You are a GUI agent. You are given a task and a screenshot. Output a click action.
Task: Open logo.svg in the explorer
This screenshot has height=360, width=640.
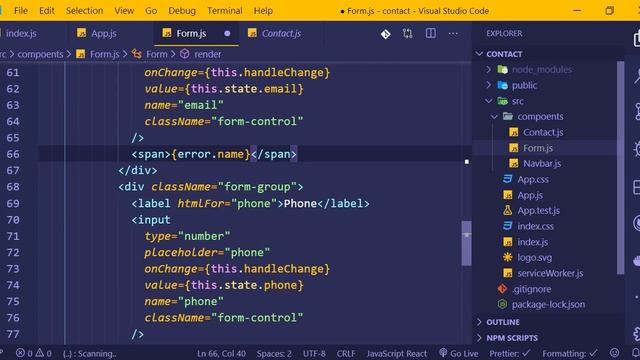(534, 258)
